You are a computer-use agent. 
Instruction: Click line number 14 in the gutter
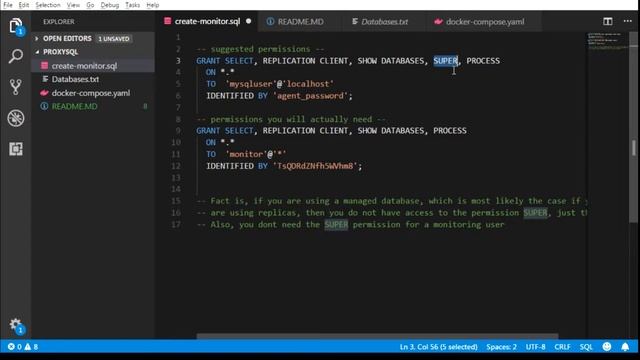tap(176, 189)
